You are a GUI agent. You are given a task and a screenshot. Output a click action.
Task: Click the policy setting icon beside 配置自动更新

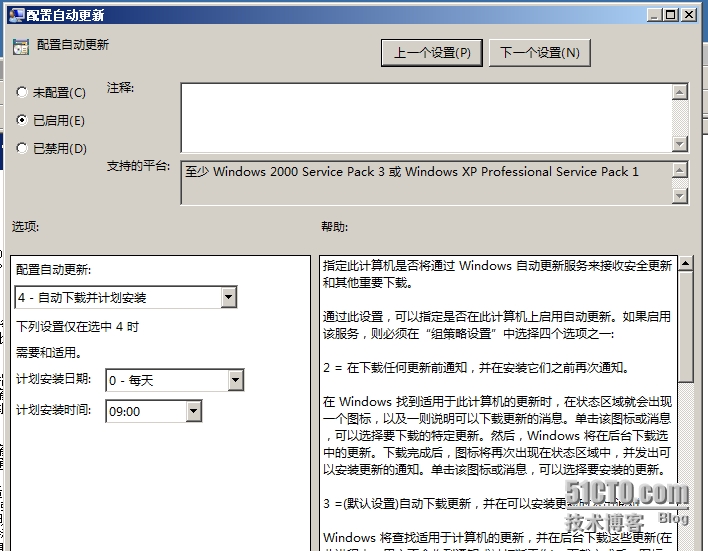coord(21,47)
